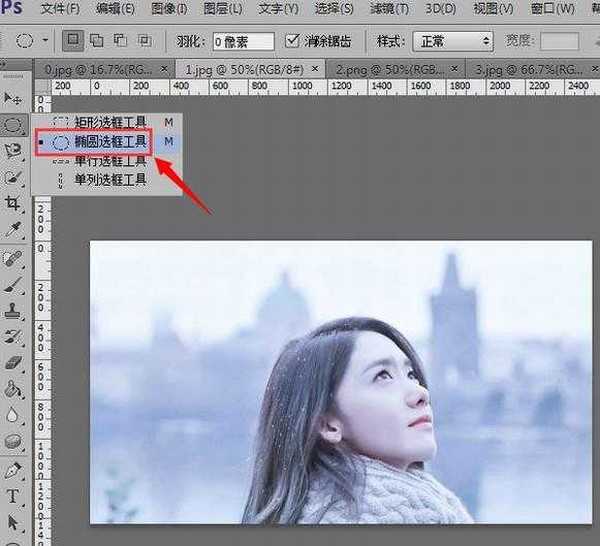Select the Eraser tool
The height and width of the screenshot is (546, 600).
coord(13,362)
